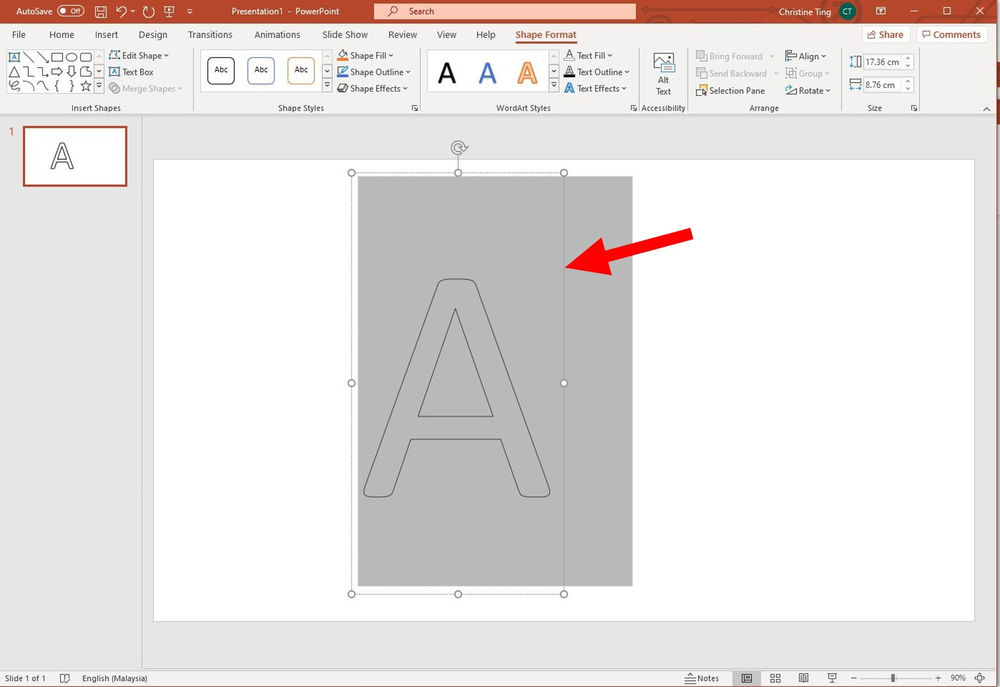Switch to Reading View in status bar
The height and width of the screenshot is (687, 1000).
point(803,677)
